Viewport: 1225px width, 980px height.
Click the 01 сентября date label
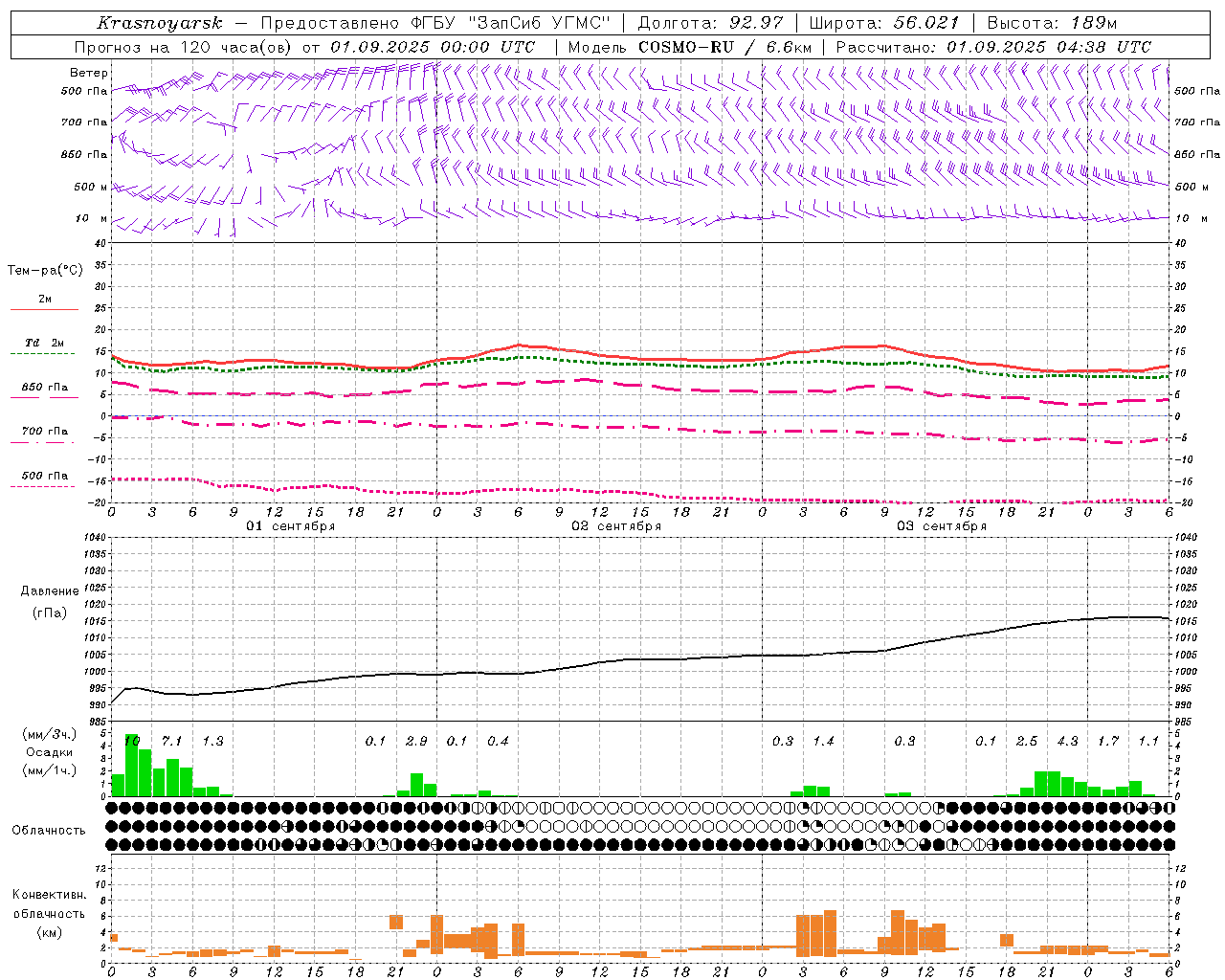[x=291, y=525]
